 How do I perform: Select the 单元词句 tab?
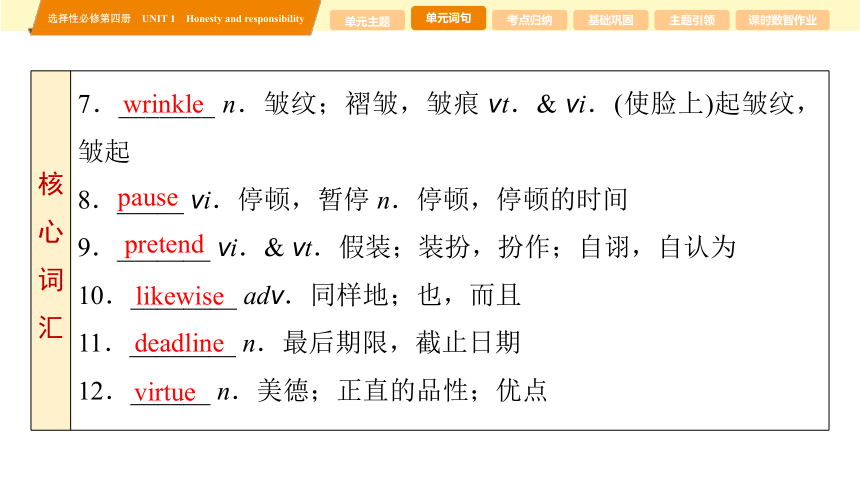coord(448,18)
